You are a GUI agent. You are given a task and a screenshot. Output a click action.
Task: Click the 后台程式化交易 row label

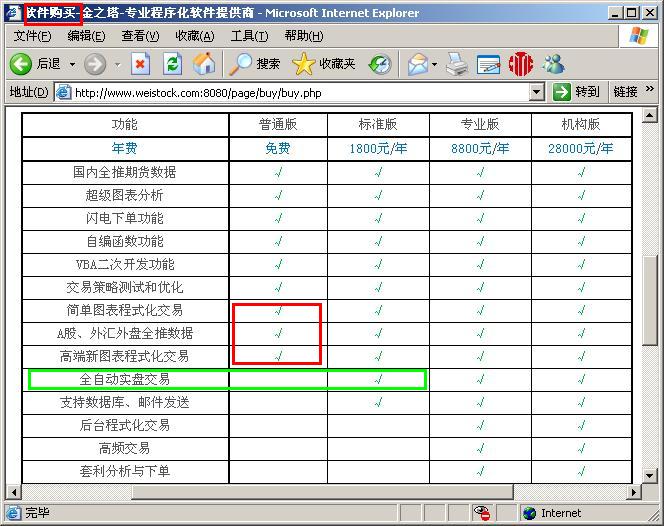pyautogui.click(x=124, y=425)
